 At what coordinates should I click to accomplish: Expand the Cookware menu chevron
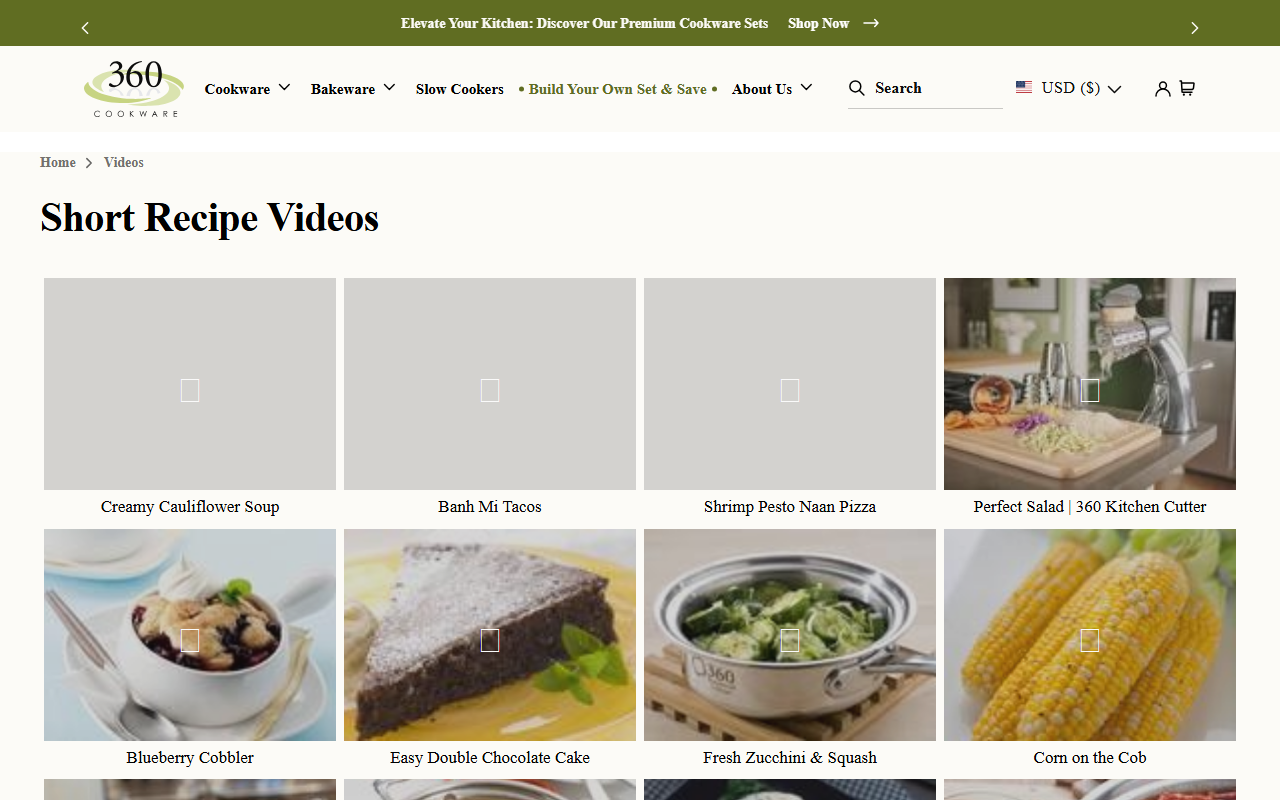284,88
